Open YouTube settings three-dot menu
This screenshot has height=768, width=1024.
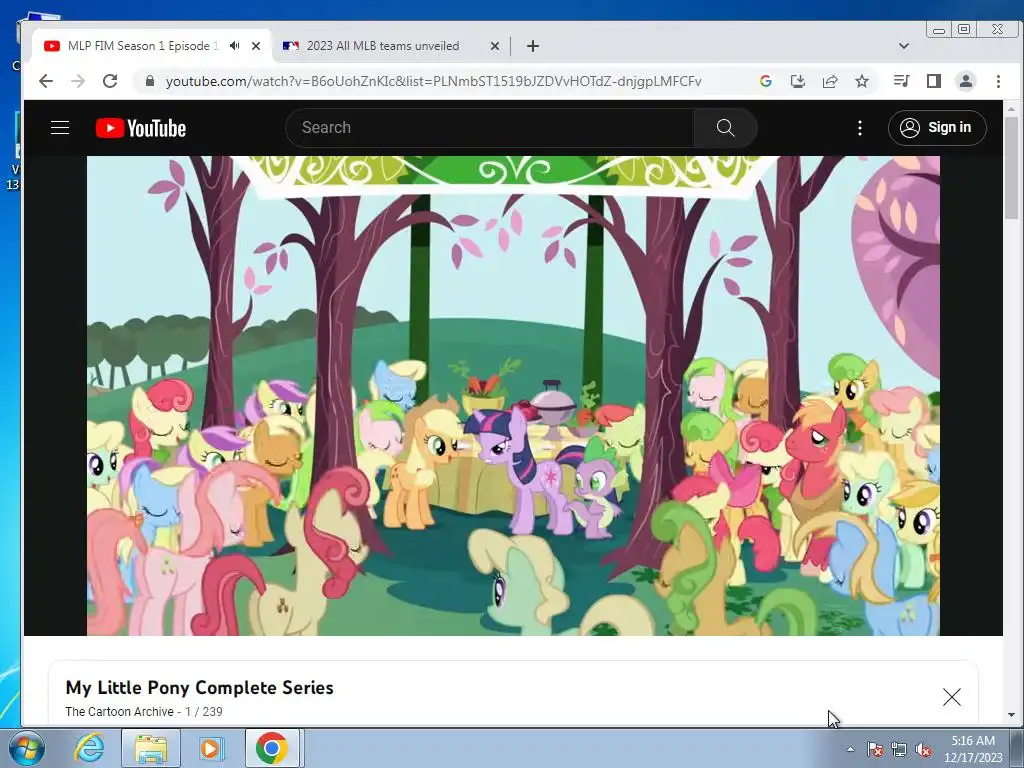coord(859,128)
